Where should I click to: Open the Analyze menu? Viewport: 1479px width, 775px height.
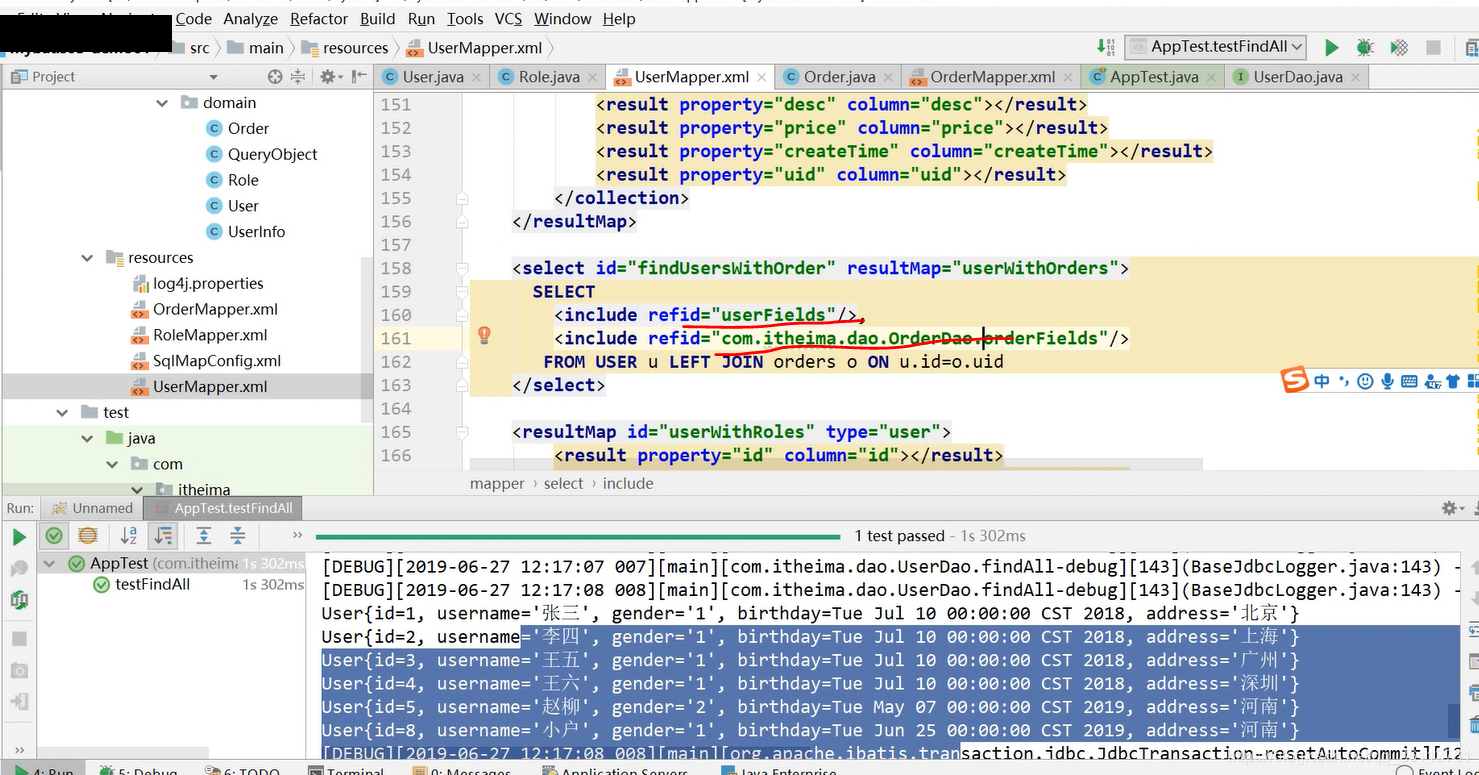[250, 19]
